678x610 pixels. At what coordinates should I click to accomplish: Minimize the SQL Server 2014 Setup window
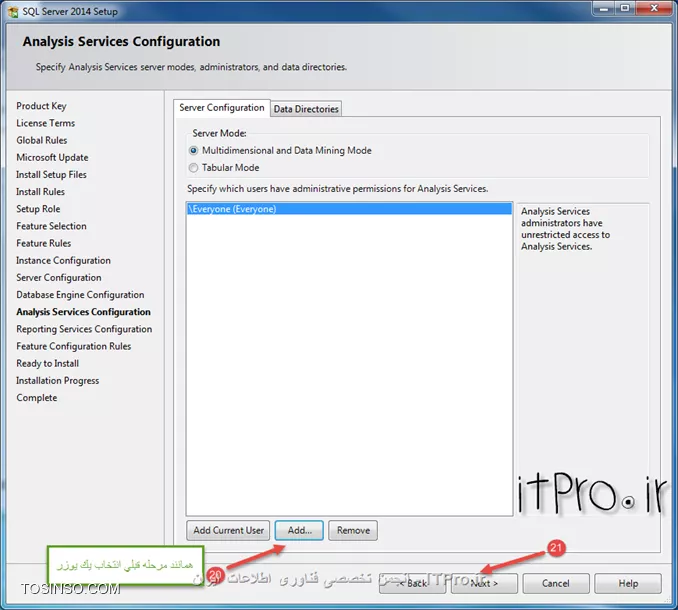tap(604, 8)
